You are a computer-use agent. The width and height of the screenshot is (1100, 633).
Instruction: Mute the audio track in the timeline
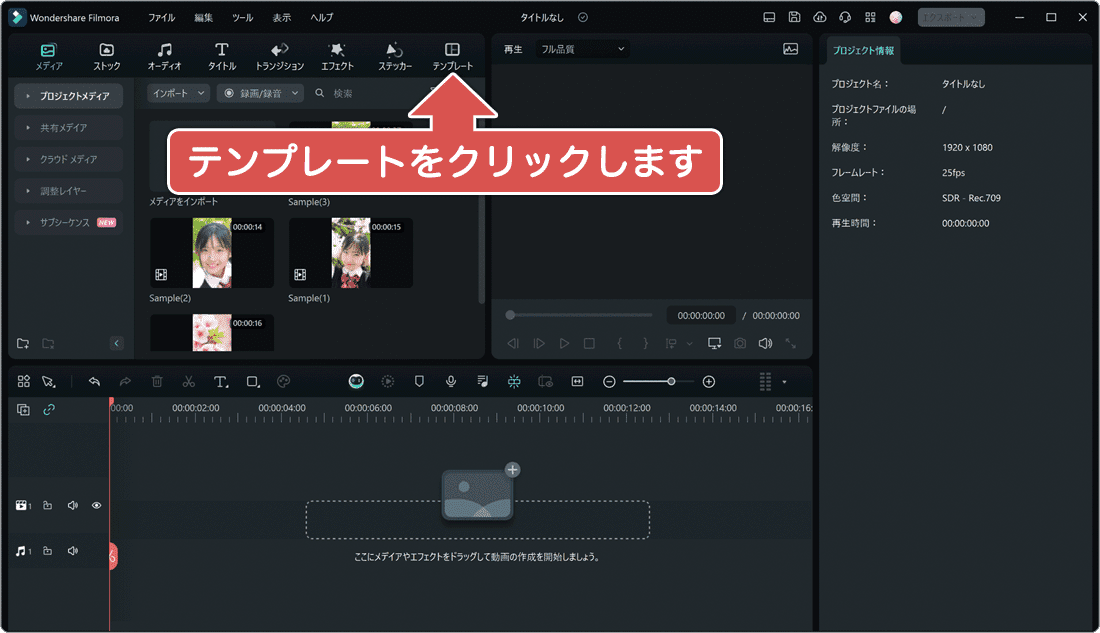point(72,550)
